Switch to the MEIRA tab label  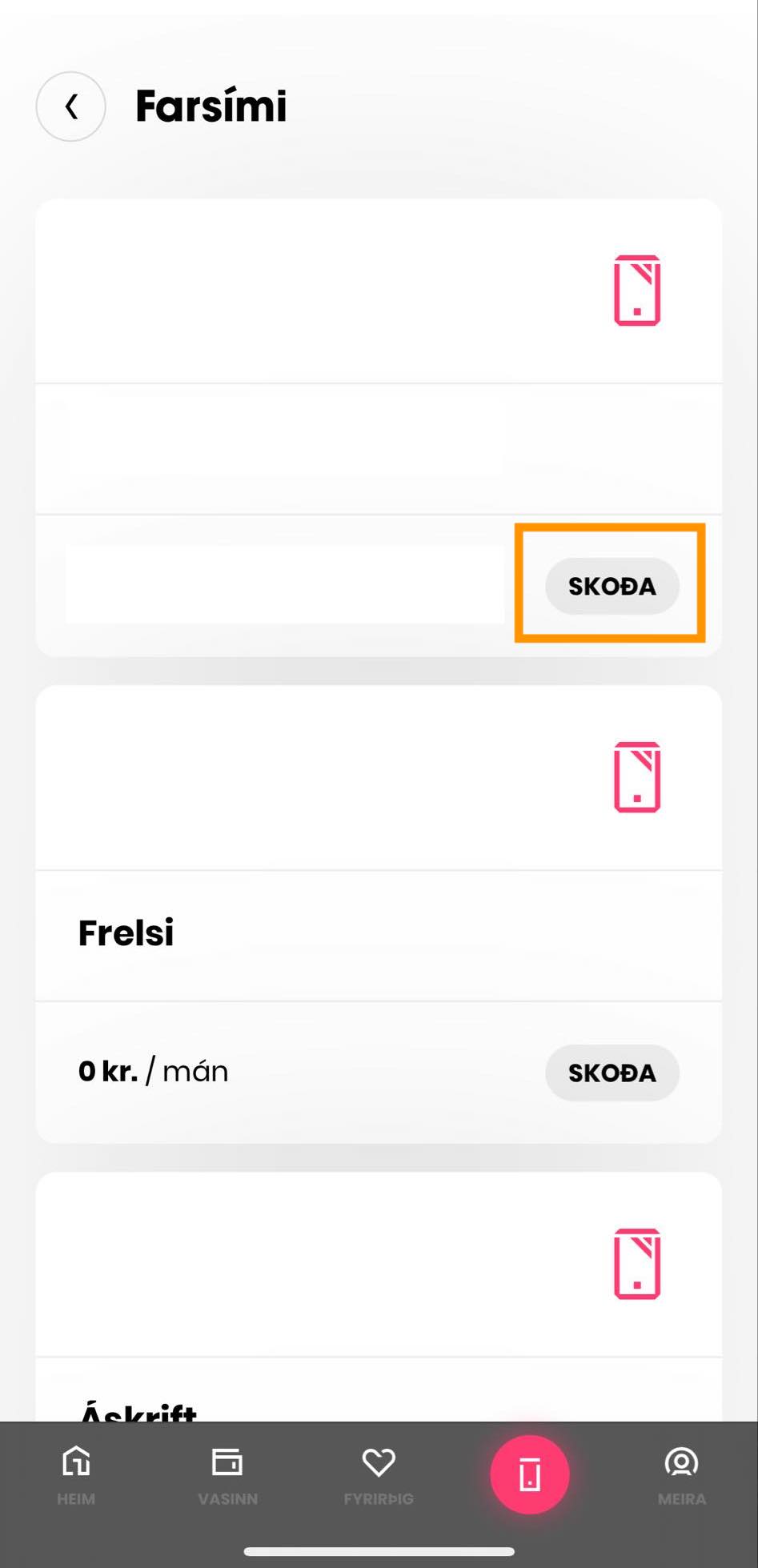click(682, 1499)
